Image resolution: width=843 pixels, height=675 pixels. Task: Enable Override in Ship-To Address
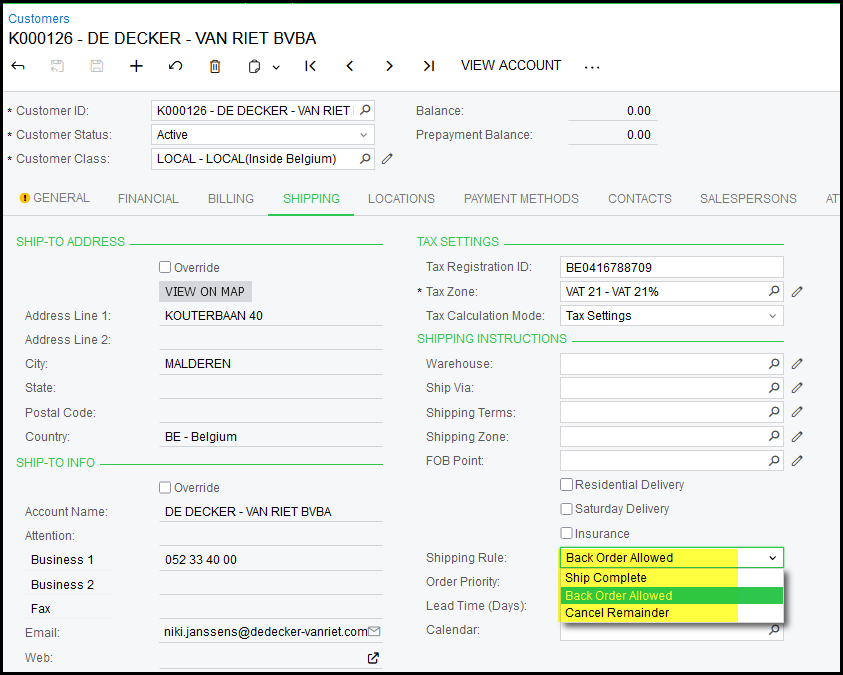click(x=165, y=268)
